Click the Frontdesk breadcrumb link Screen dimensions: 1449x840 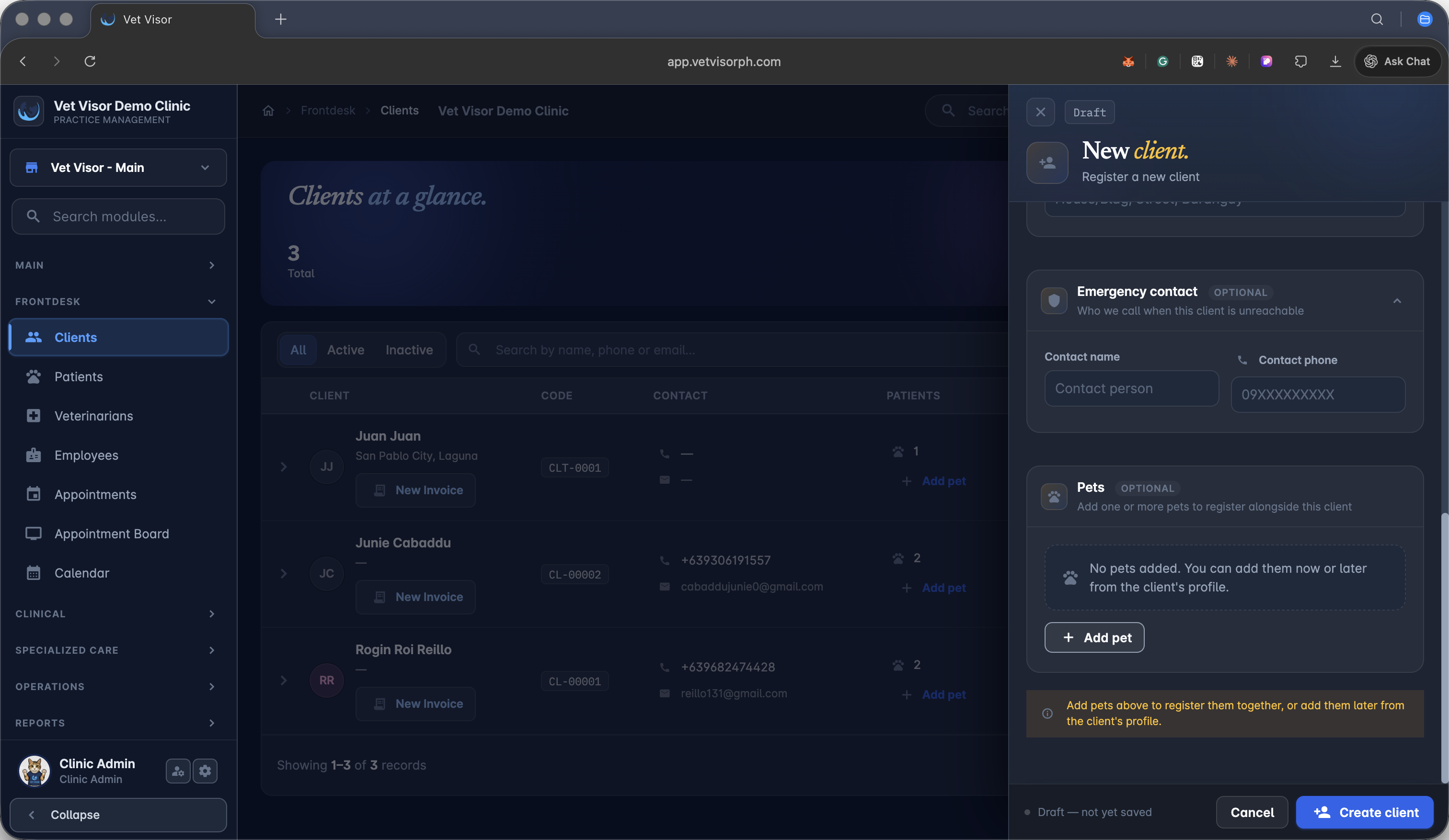click(x=328, y=110)
